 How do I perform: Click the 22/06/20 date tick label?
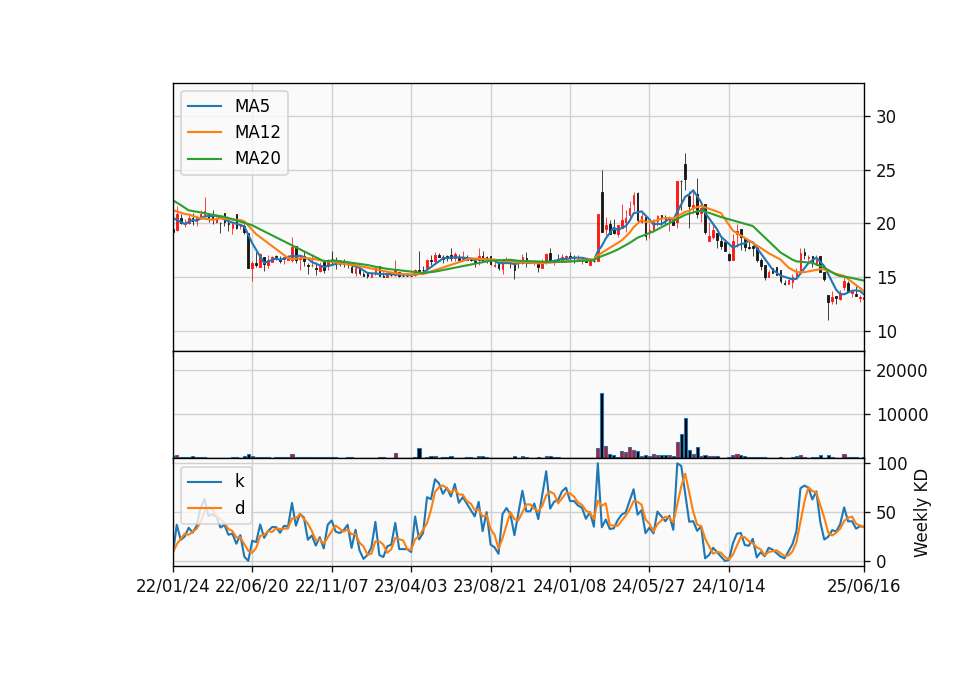[252, 586]
